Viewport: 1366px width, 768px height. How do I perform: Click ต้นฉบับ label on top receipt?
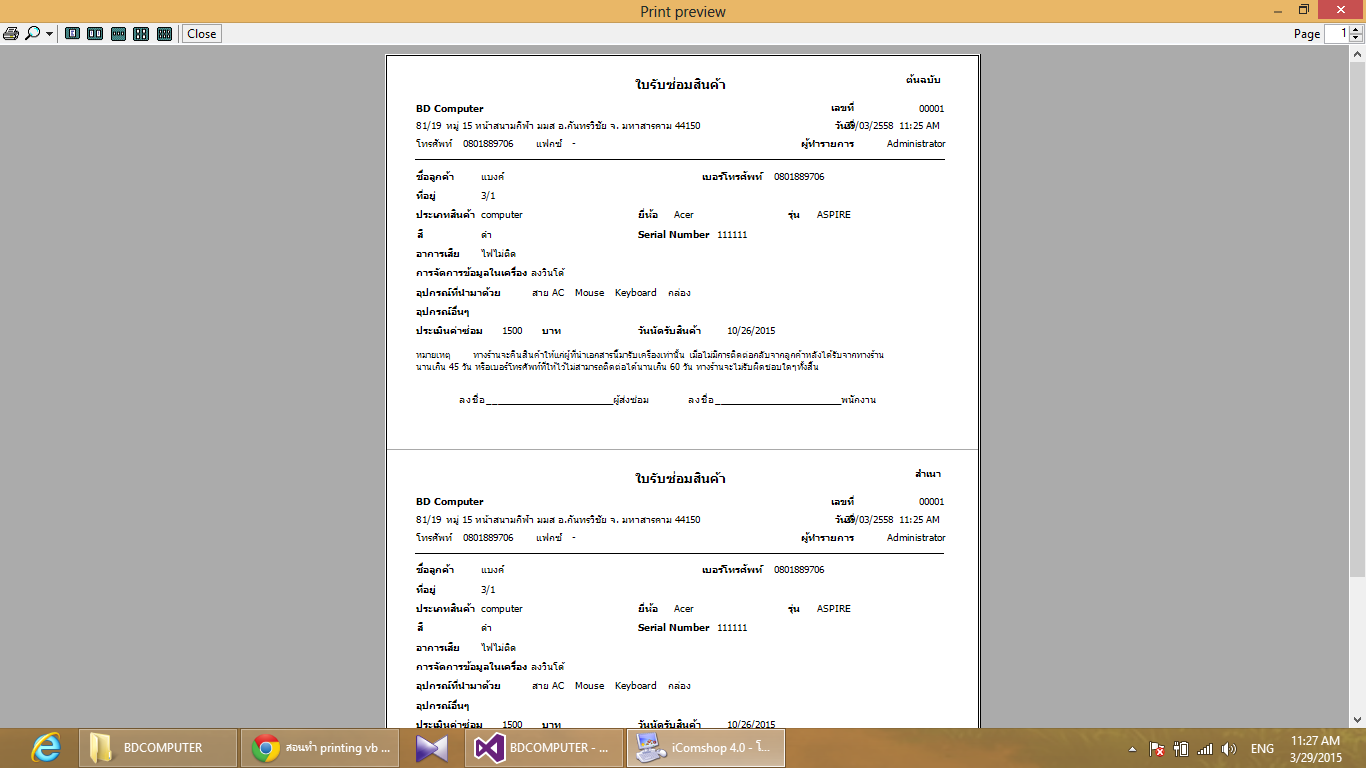(923, 79)
